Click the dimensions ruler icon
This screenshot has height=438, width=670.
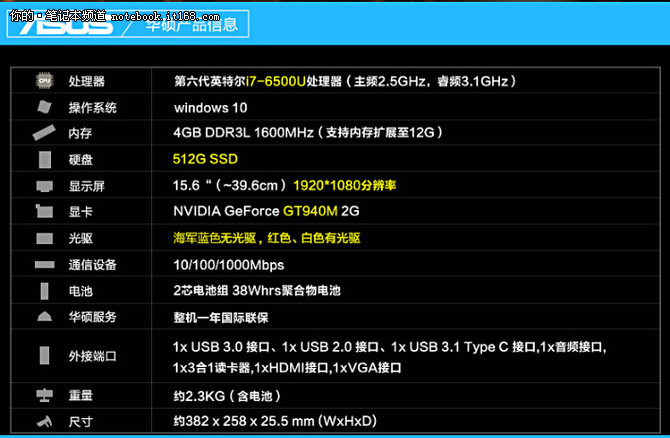[44, 421]
